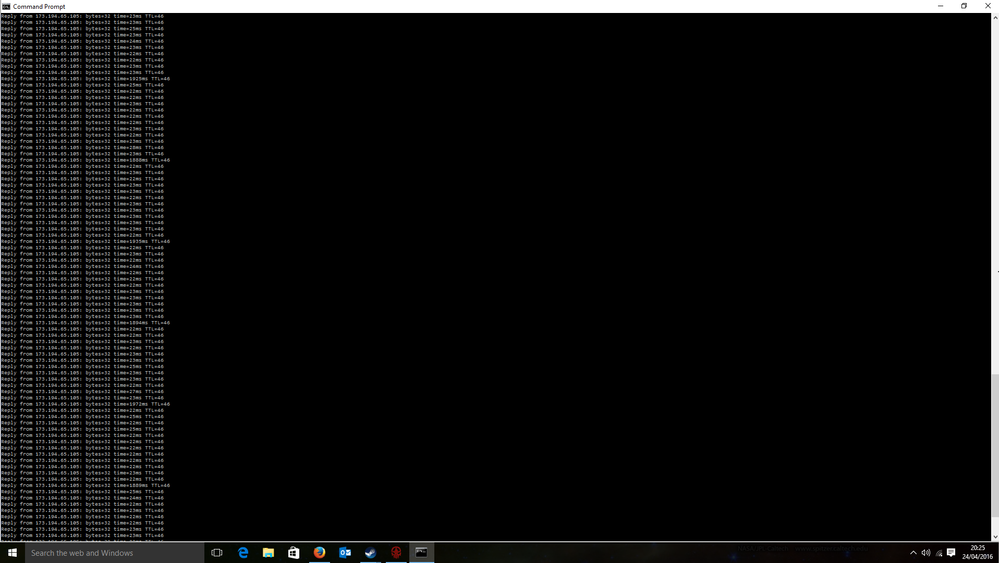Switch to Steam on the taskbar
The height and width of the screenshot is (563, 999).
tap(370, 553)
